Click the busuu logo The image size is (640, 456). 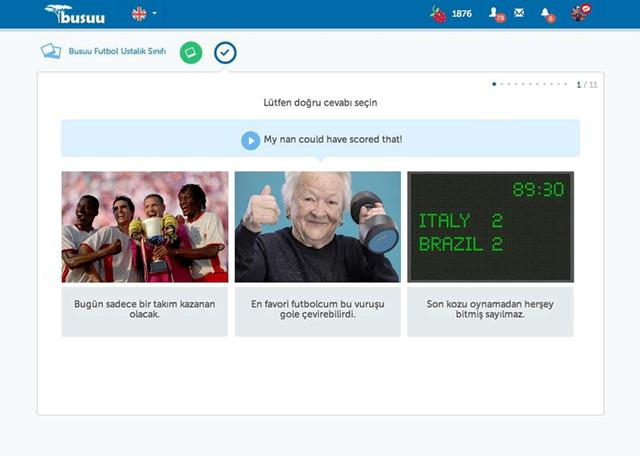(x=75, y=14)
